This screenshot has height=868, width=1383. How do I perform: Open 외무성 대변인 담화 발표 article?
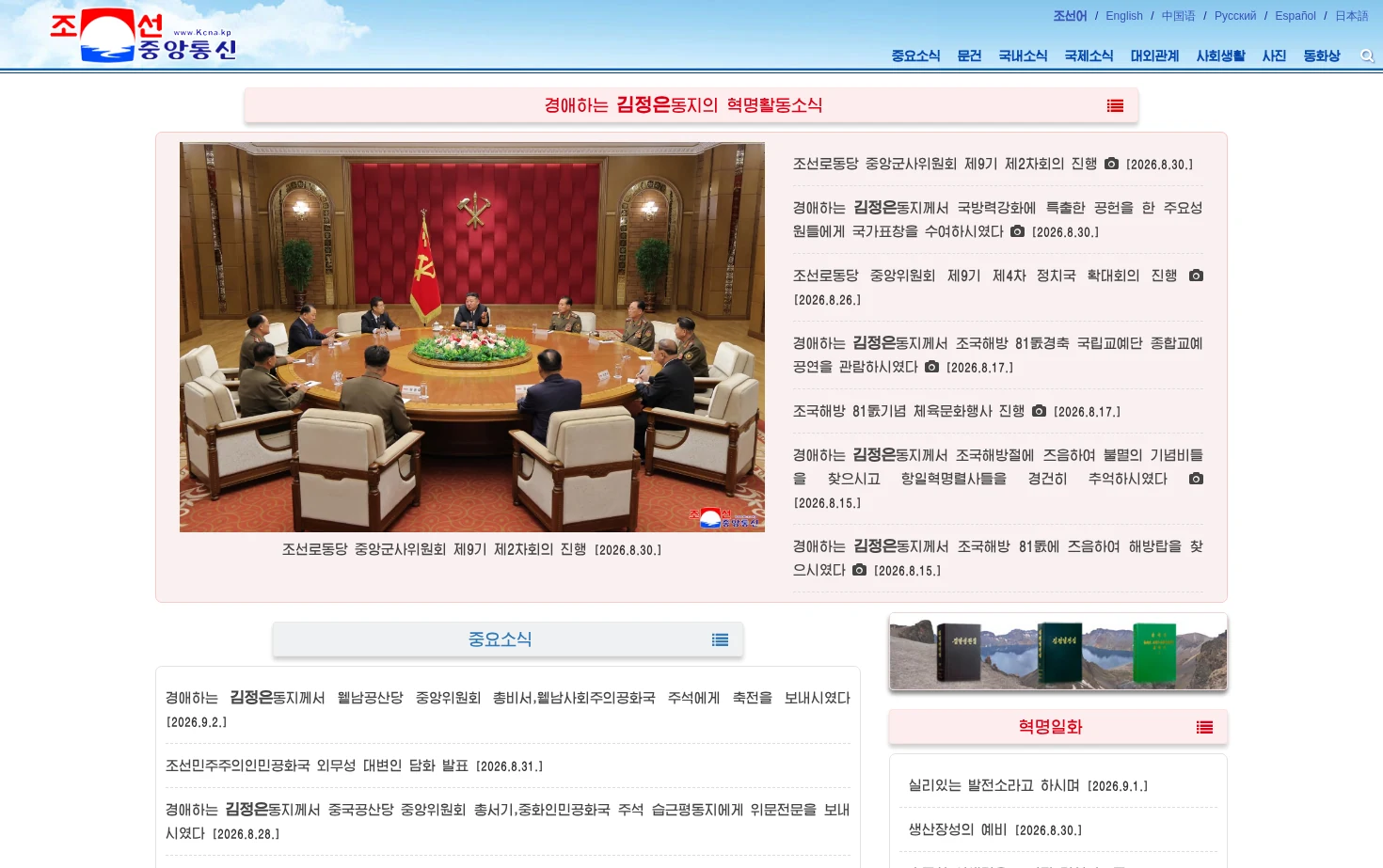pyautogui.click(x=317, y=765)
